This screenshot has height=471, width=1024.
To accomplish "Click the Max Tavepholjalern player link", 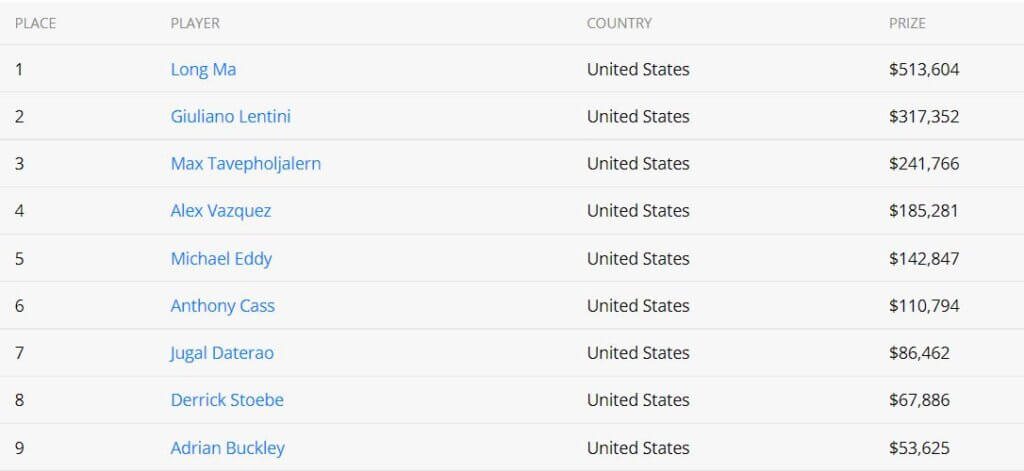I will click(246, 163).
